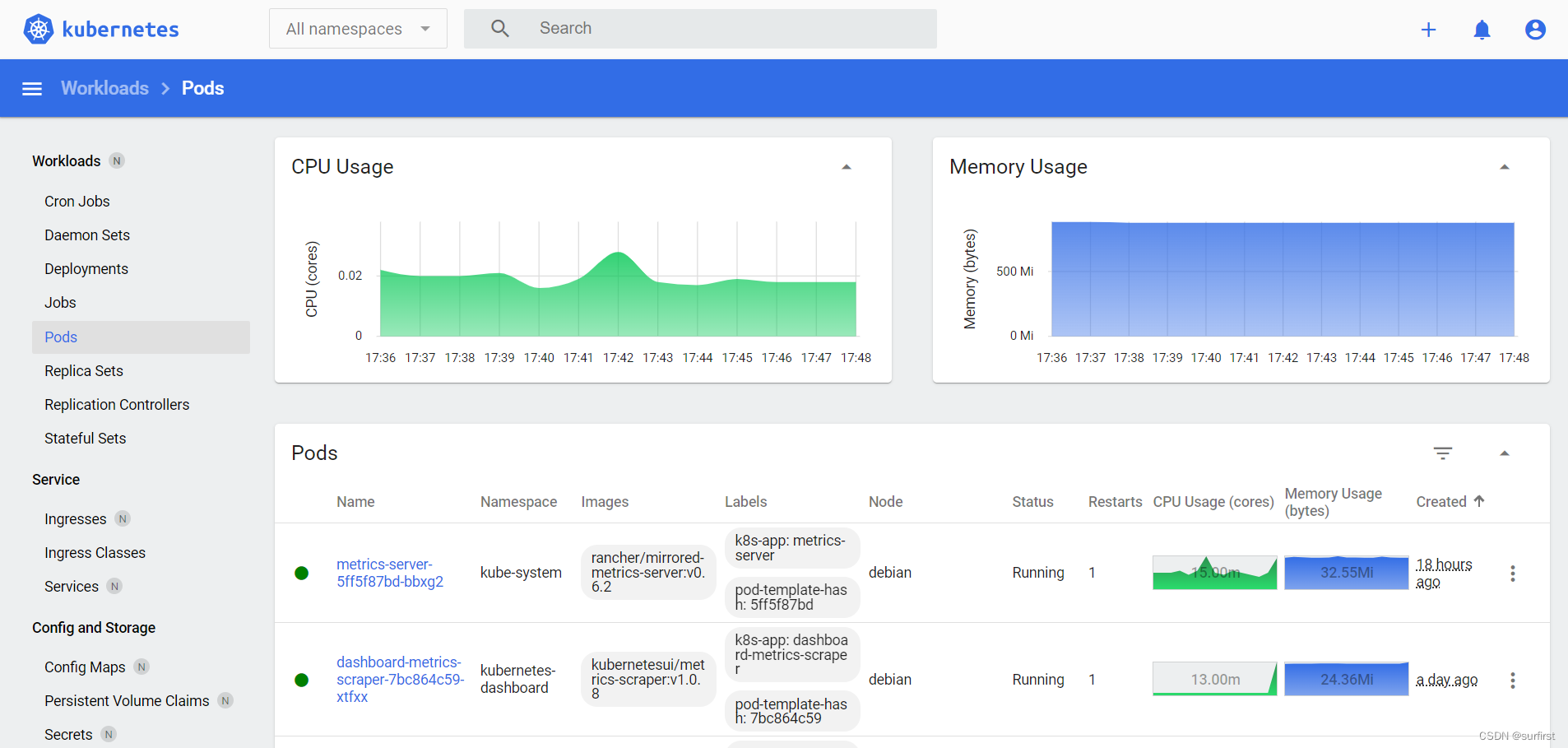Click the Pods breadcrumb title
Viewport: 1568px width, 748px height.
coord(202,88)
